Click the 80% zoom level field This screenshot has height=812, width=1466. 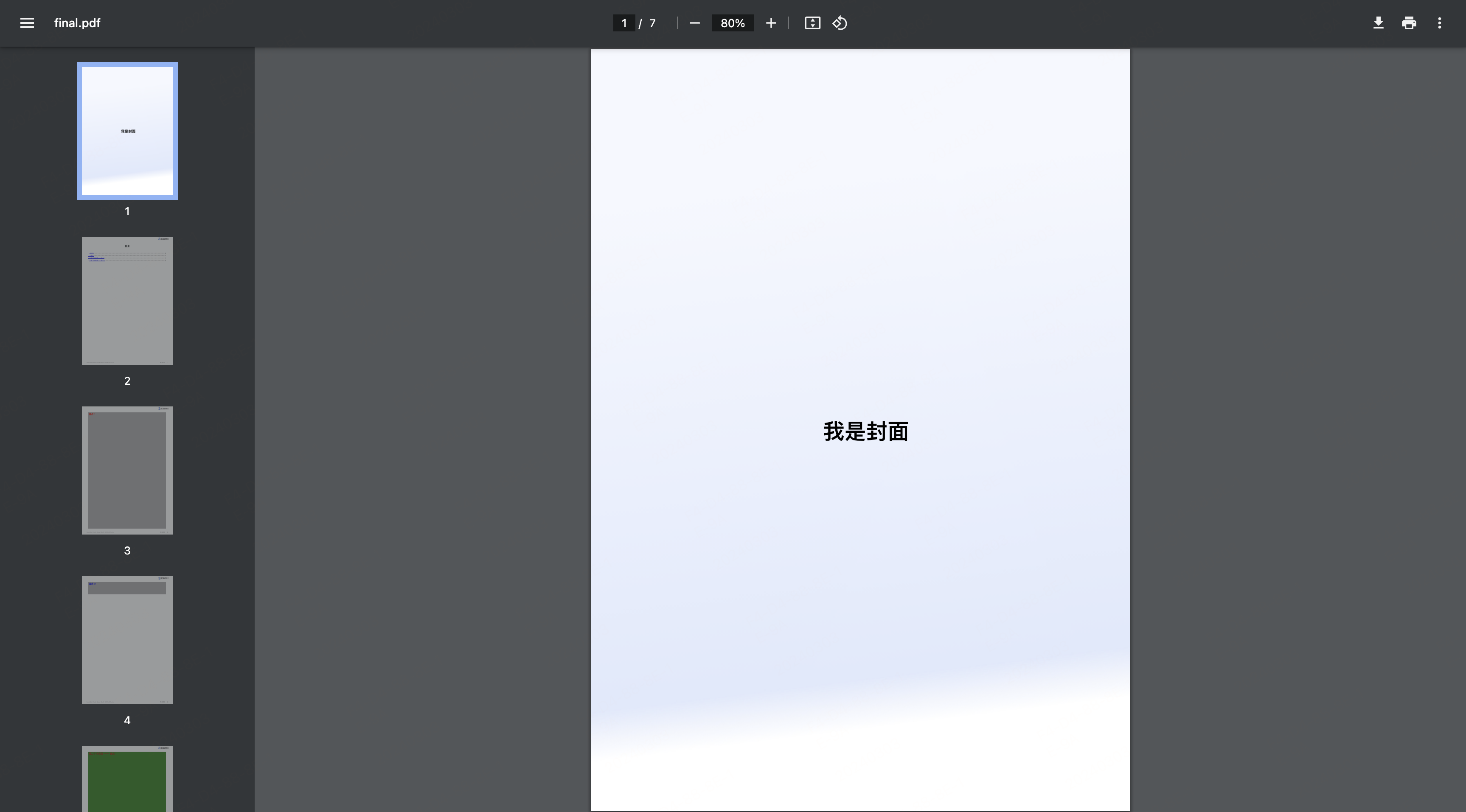733,23
